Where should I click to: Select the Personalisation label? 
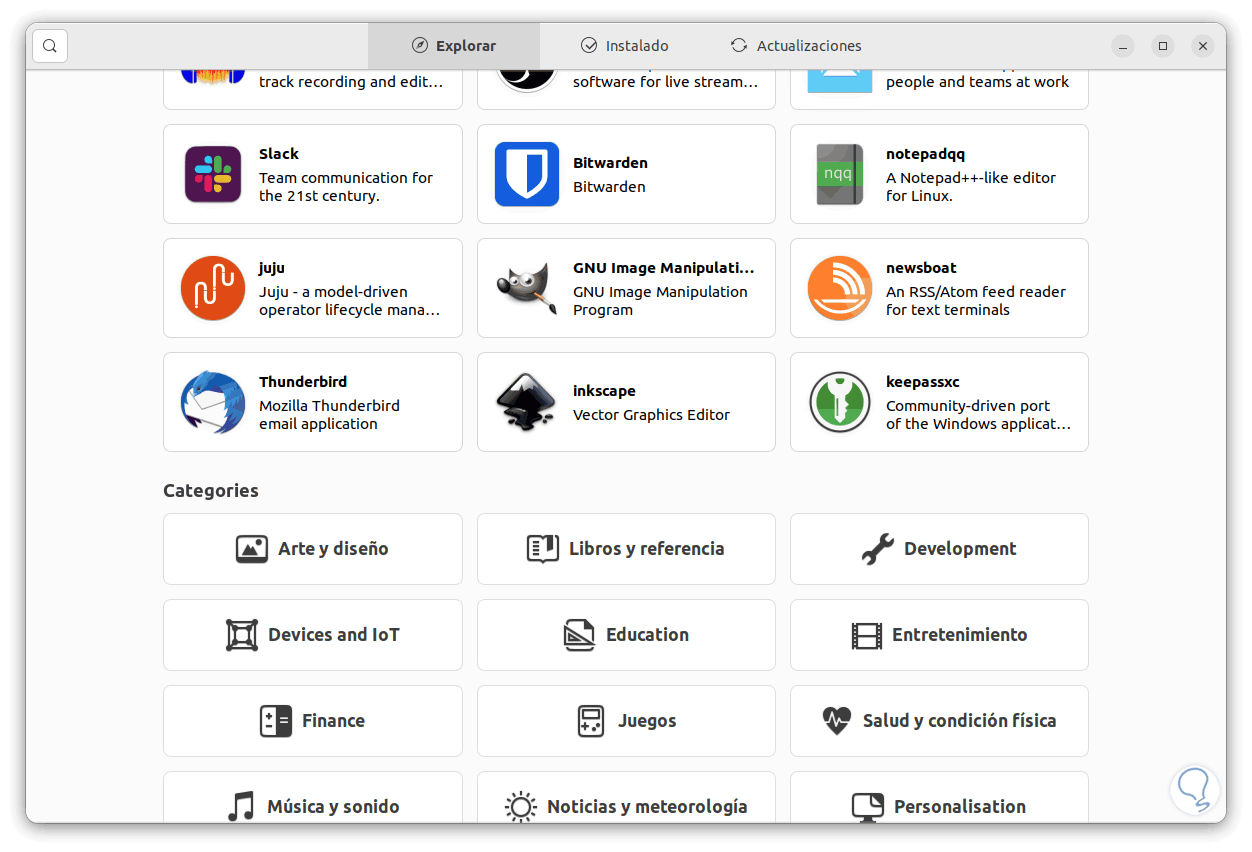coord(960,807)
